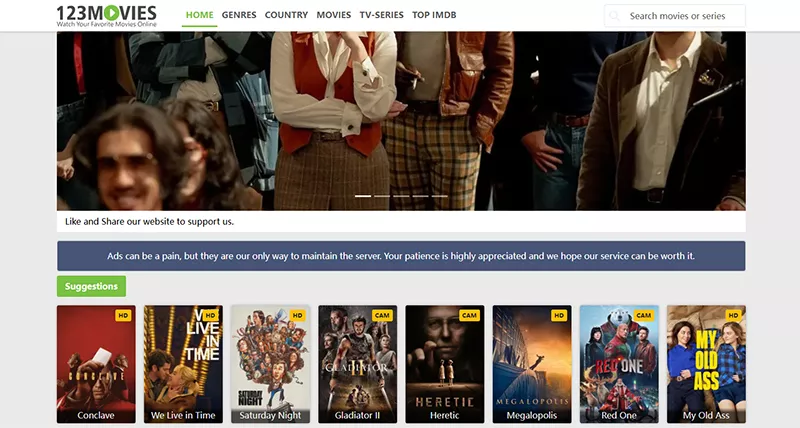Click the Heretic title caption
This screenshot has width=800, height=428.
[444, 415]
